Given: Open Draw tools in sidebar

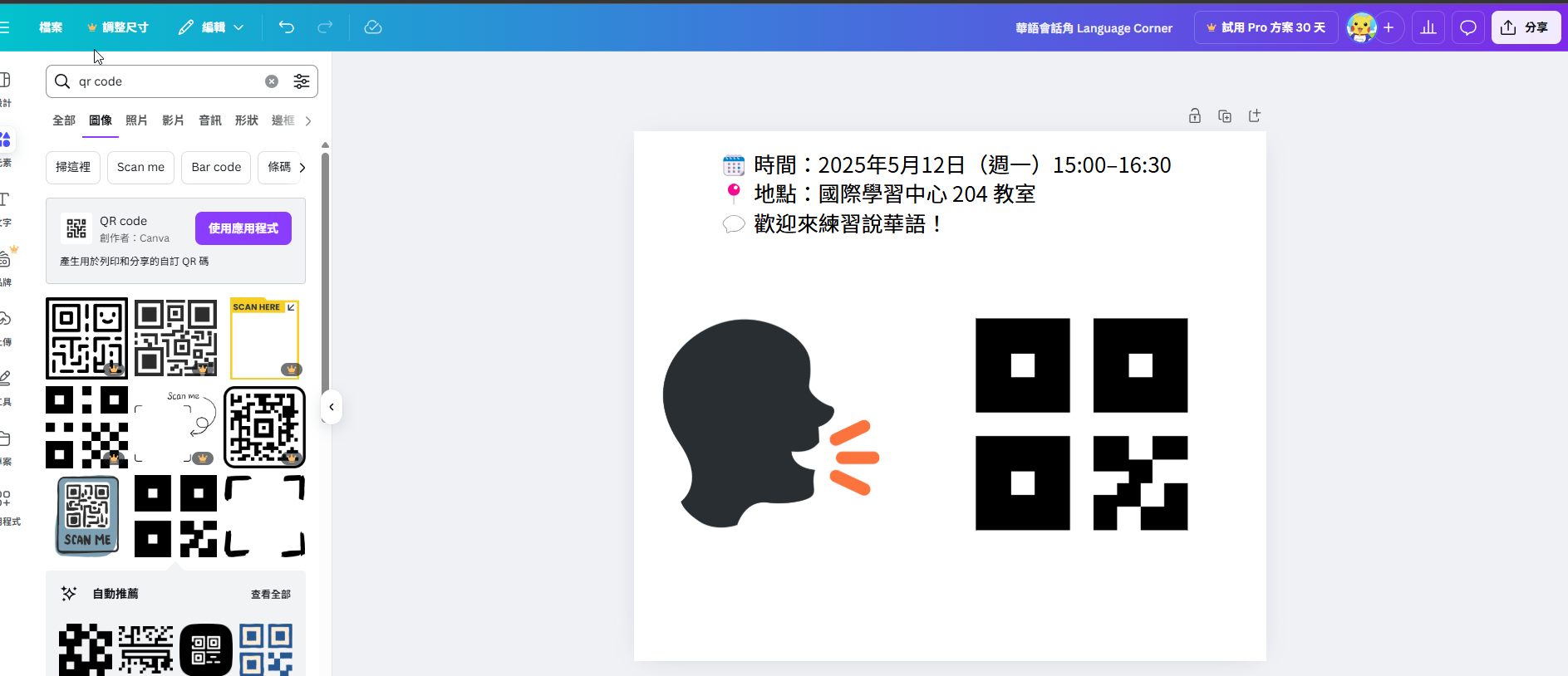Looking at the screenshot, I should [5, 387].
